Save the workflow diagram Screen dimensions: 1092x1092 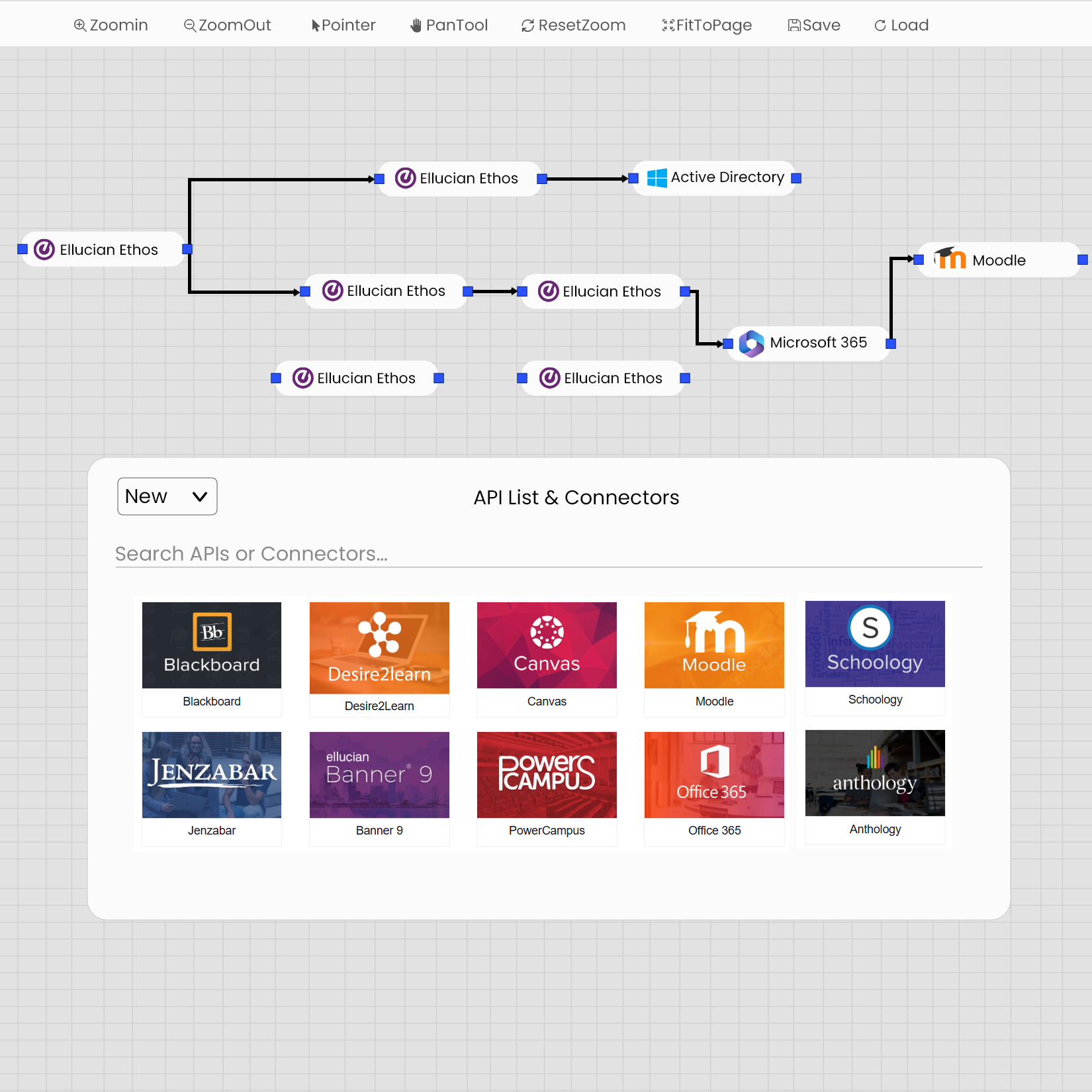(x=814, y=25)
